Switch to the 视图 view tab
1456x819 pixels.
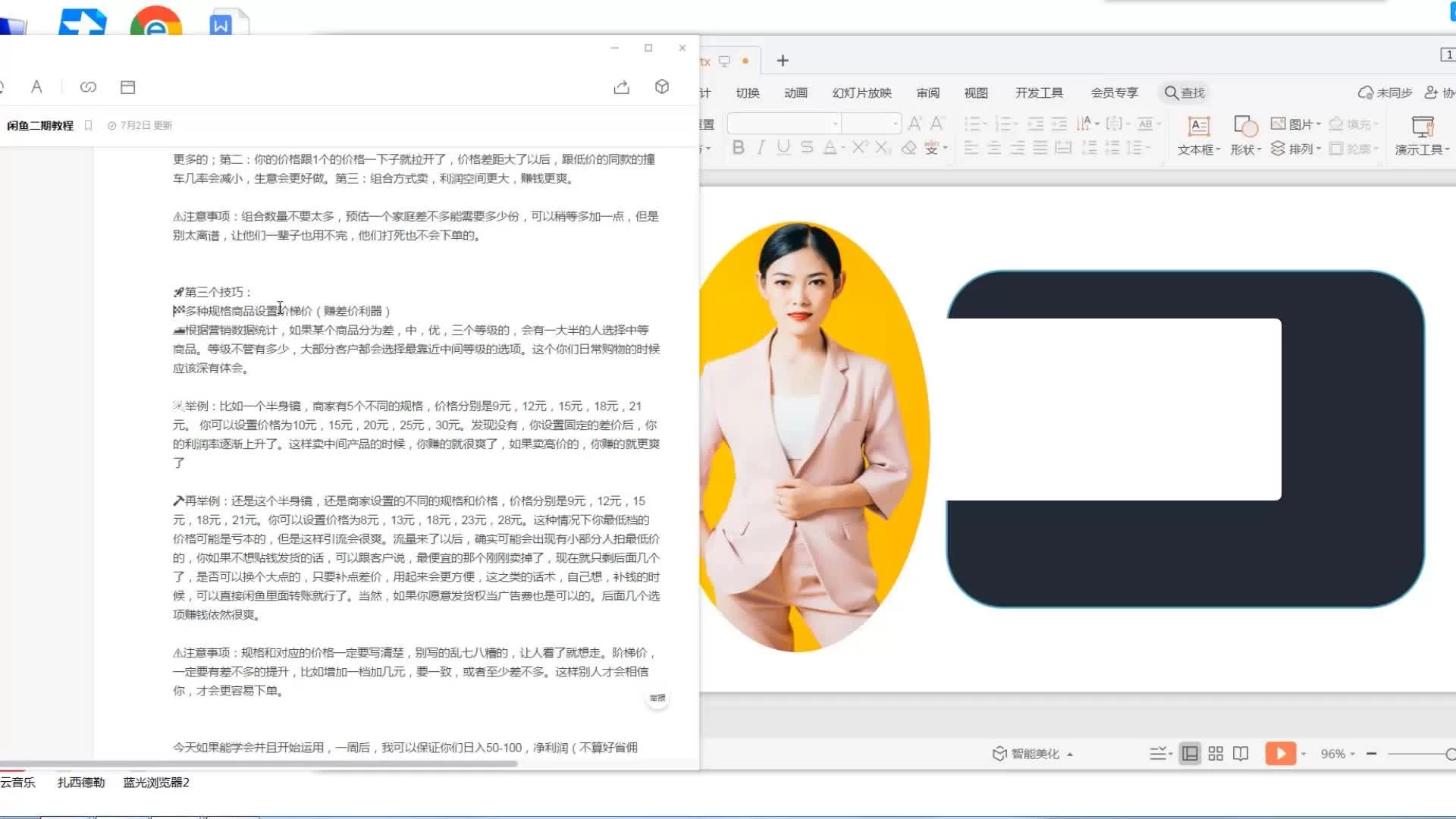976,93
